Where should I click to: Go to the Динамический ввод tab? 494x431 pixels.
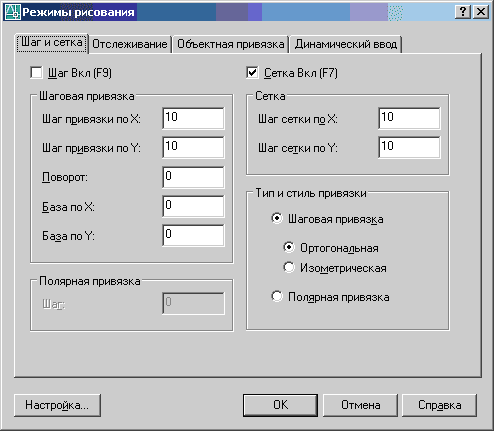coord(346,44)
